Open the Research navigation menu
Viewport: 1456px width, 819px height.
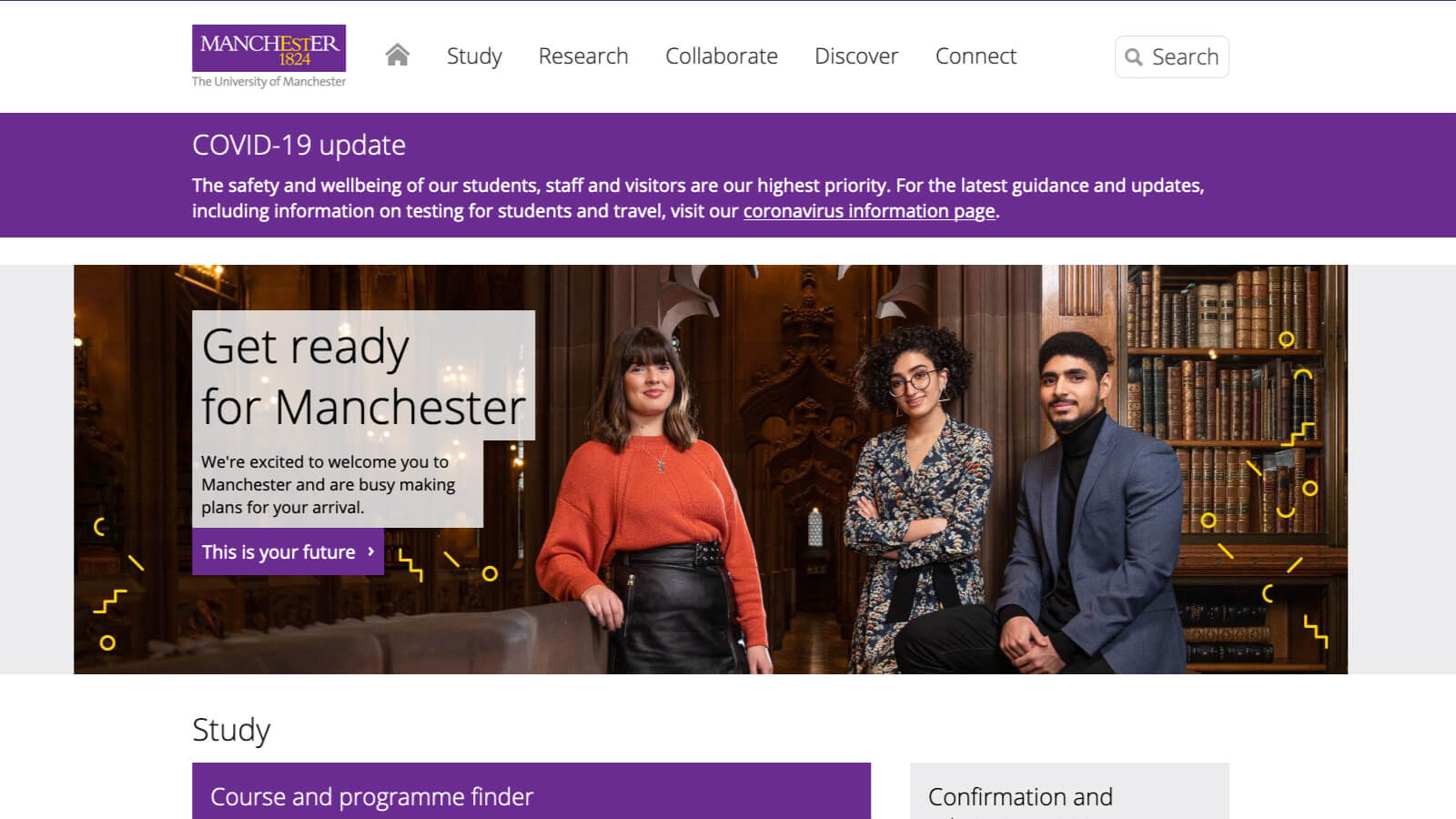(583, 56)
